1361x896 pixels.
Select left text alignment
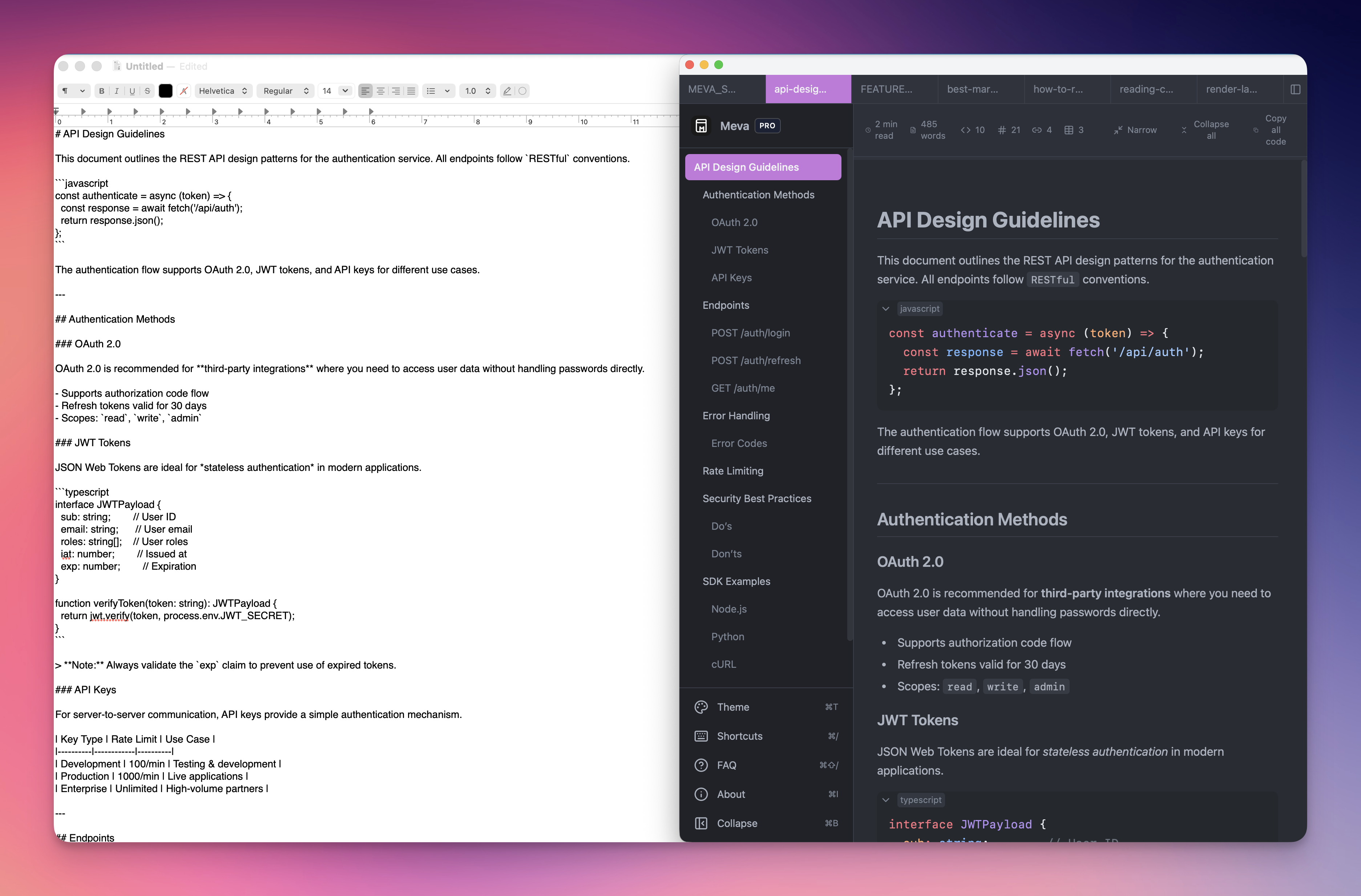tap(366, 91)
